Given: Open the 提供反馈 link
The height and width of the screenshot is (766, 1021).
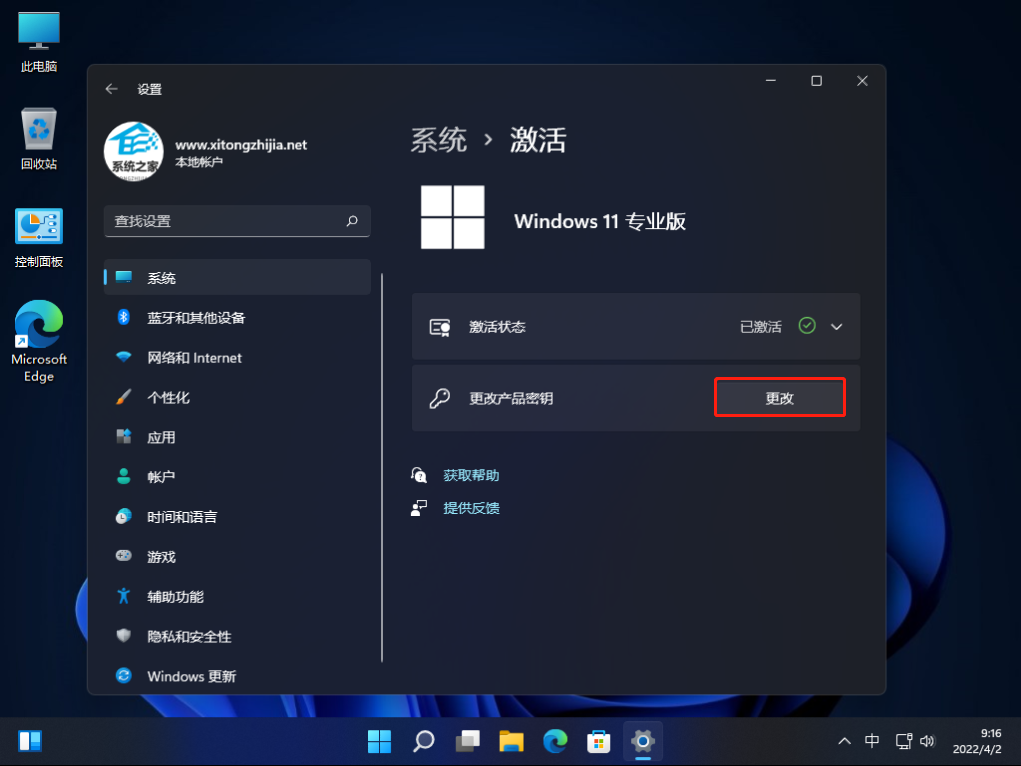Looking at the screenshot, I should click(x=471, y=508).
